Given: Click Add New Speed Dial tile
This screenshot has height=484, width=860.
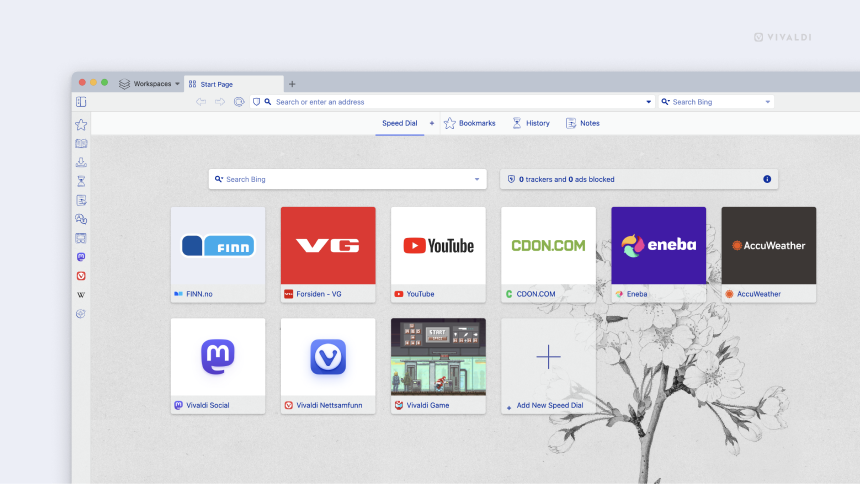Looking at the screenshot, I should 548,366.
